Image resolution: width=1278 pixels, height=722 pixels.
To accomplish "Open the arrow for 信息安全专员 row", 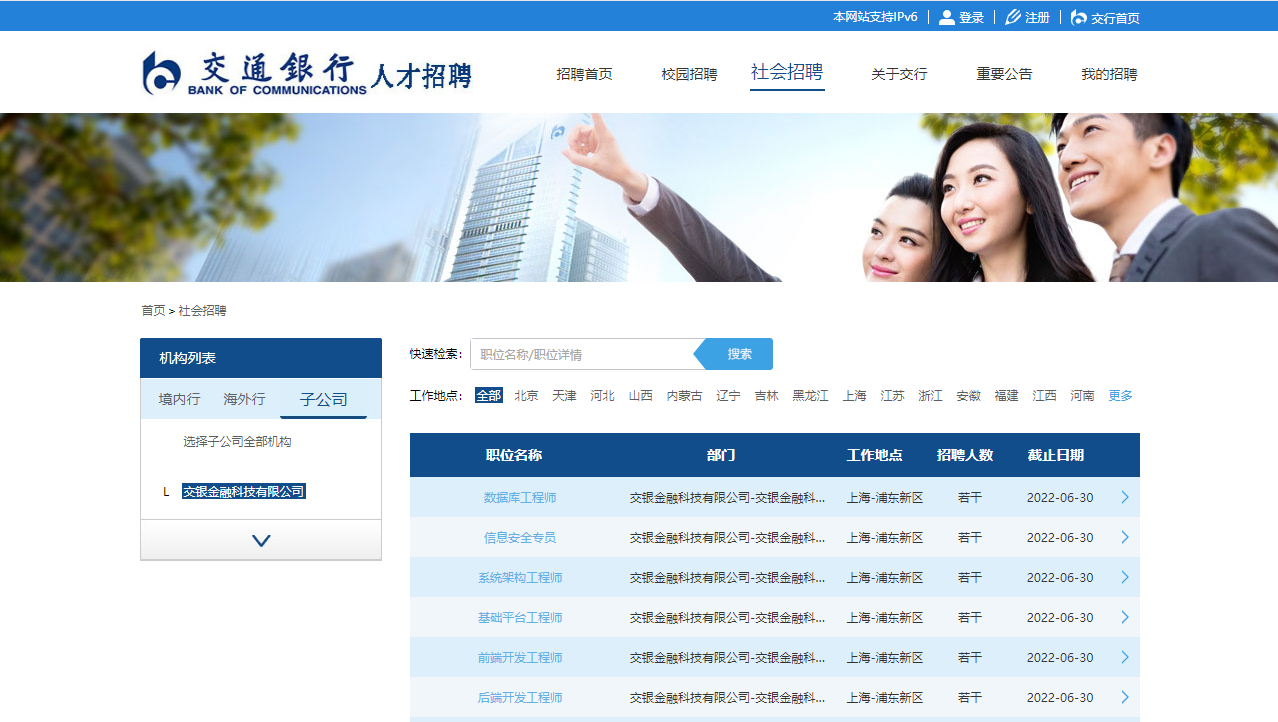I will (1125, 537).
